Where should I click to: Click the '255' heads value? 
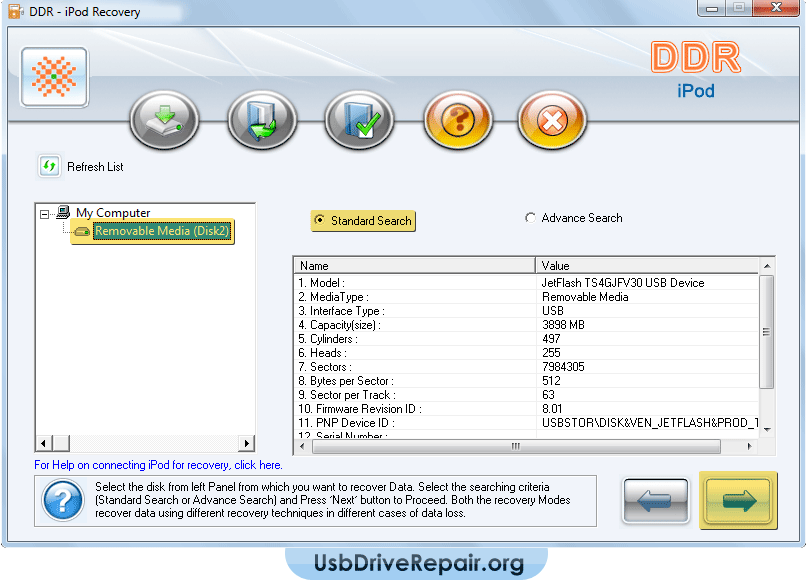(551, 353)
